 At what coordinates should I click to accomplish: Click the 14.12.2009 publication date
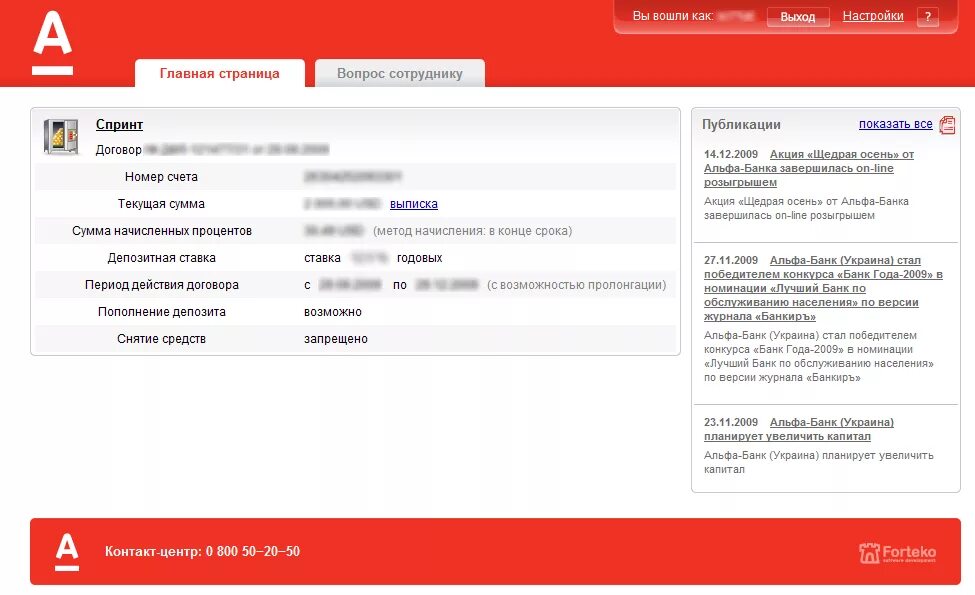coord(731,154)
